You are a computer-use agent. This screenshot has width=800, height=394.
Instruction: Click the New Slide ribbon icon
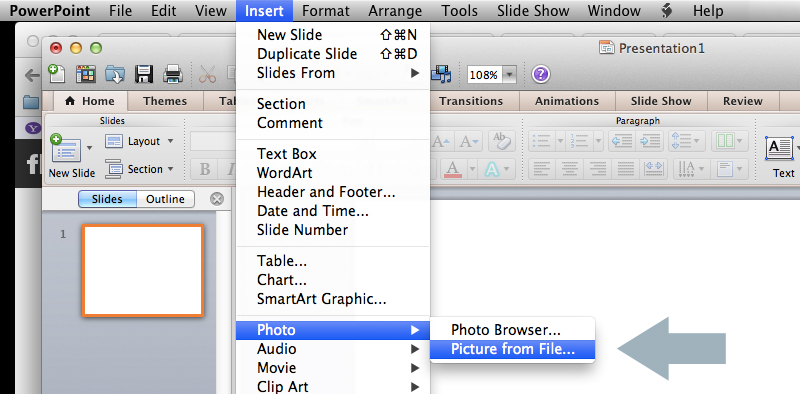point(65,149)
